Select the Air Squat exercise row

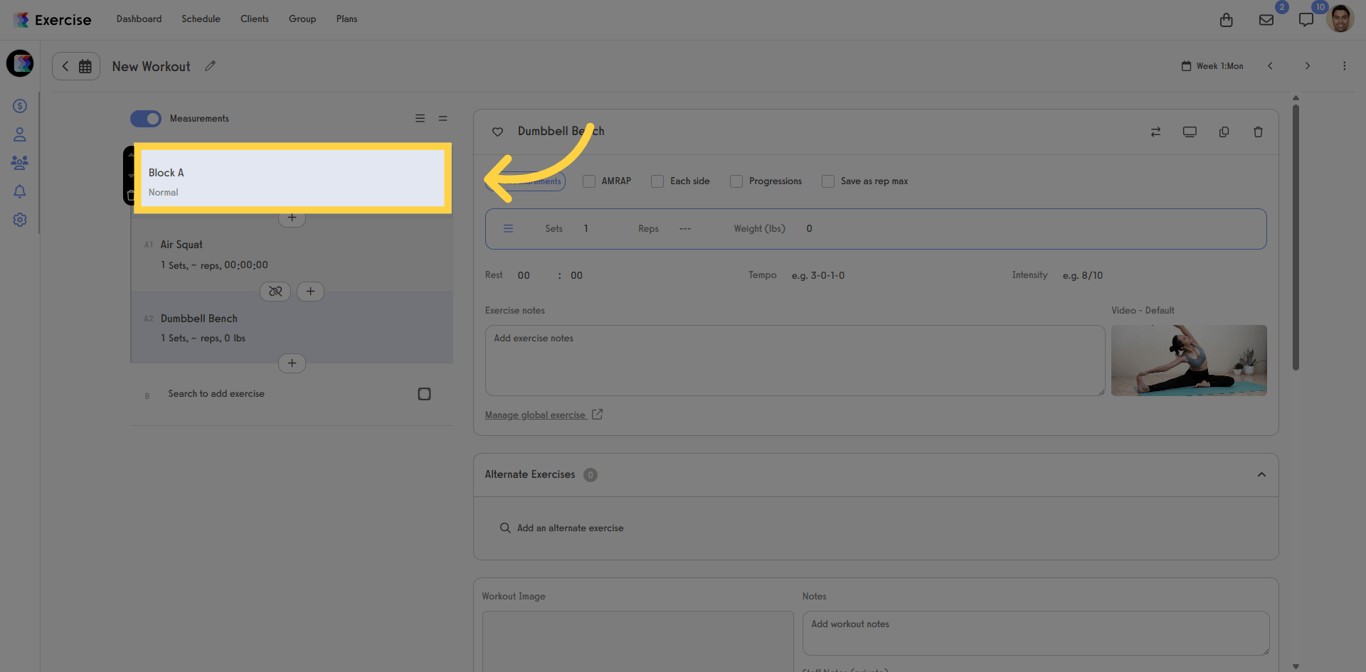292,254
